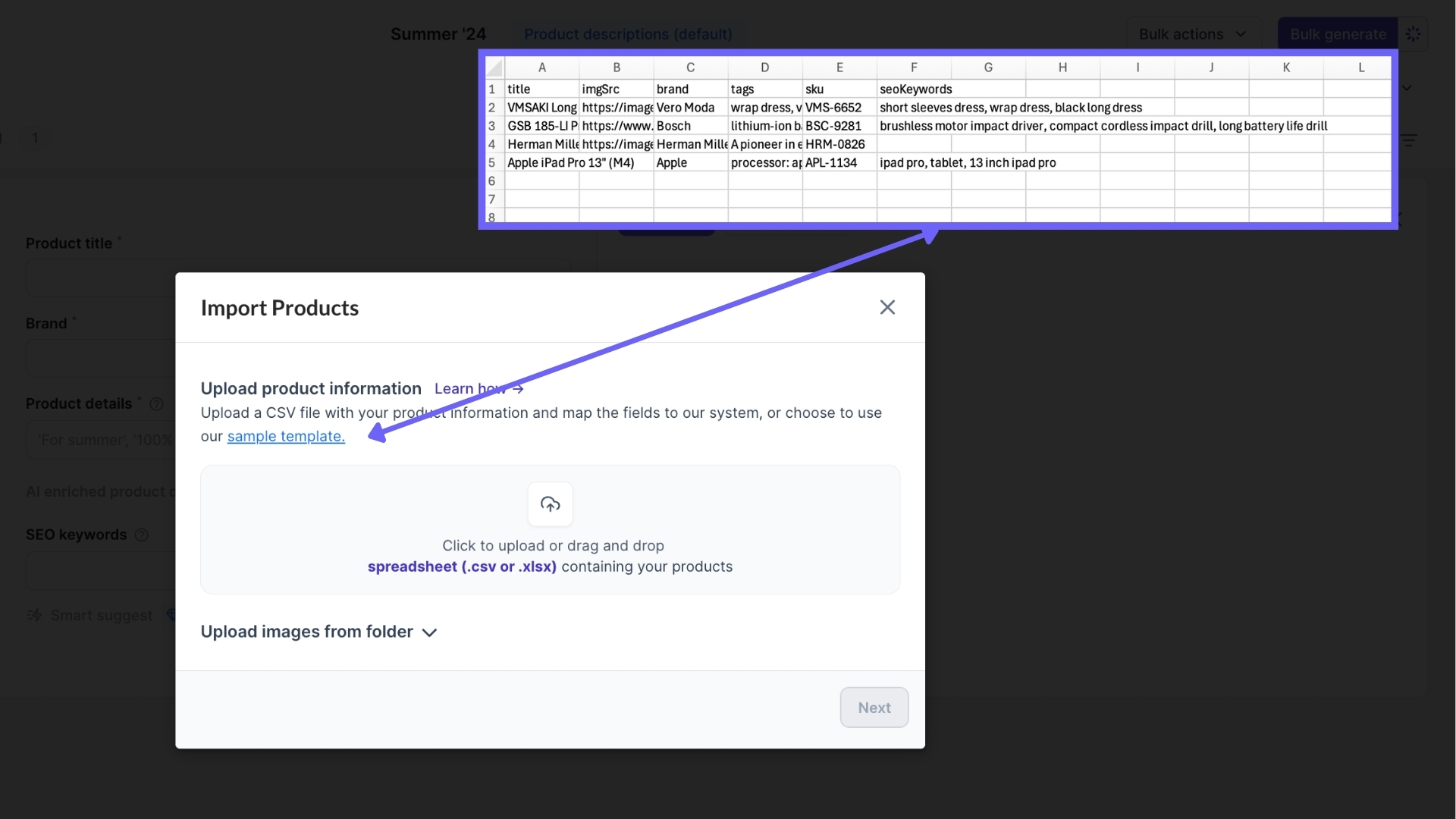Click the spreadsheet (.csv or .xlsx) link
1456x819 pixels.
pyautogui.click(x=462, y=566)
